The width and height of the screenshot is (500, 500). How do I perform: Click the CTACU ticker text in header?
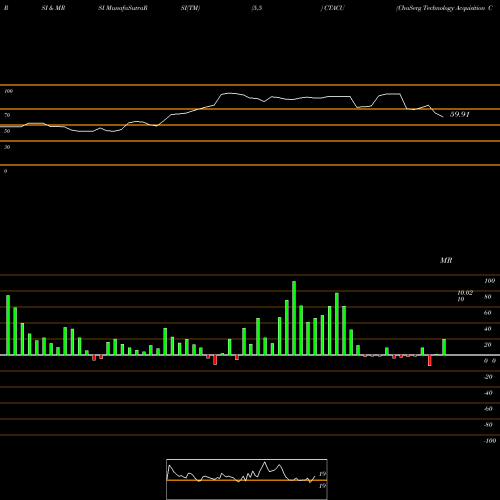point(334,8)
